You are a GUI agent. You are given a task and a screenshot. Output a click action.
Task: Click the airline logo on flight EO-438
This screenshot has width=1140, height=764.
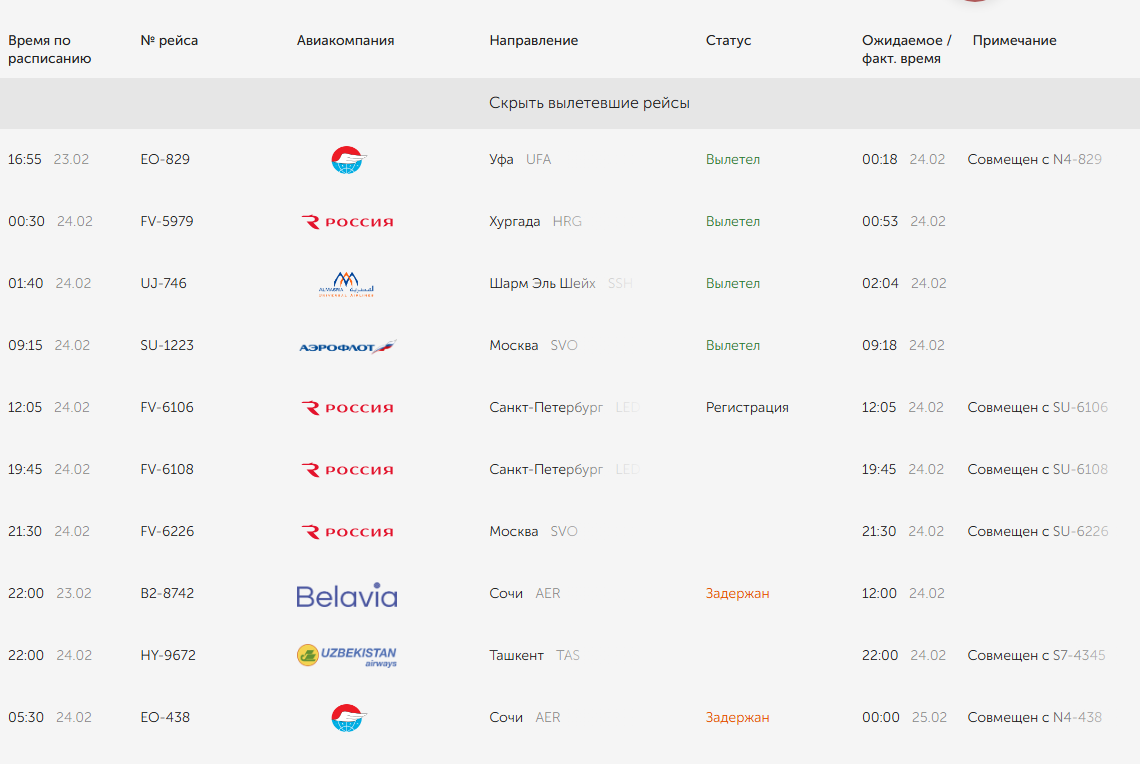click(x=348, y=718)
